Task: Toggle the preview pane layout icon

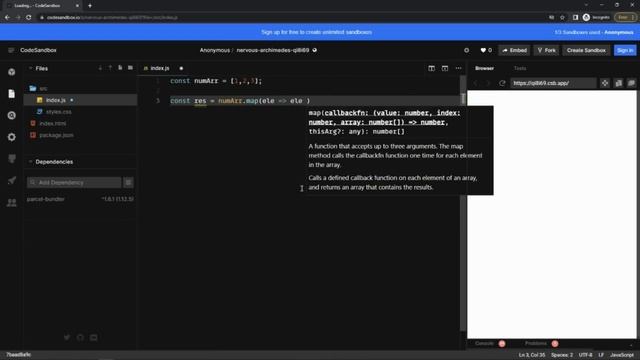Action: pos(445,68)
